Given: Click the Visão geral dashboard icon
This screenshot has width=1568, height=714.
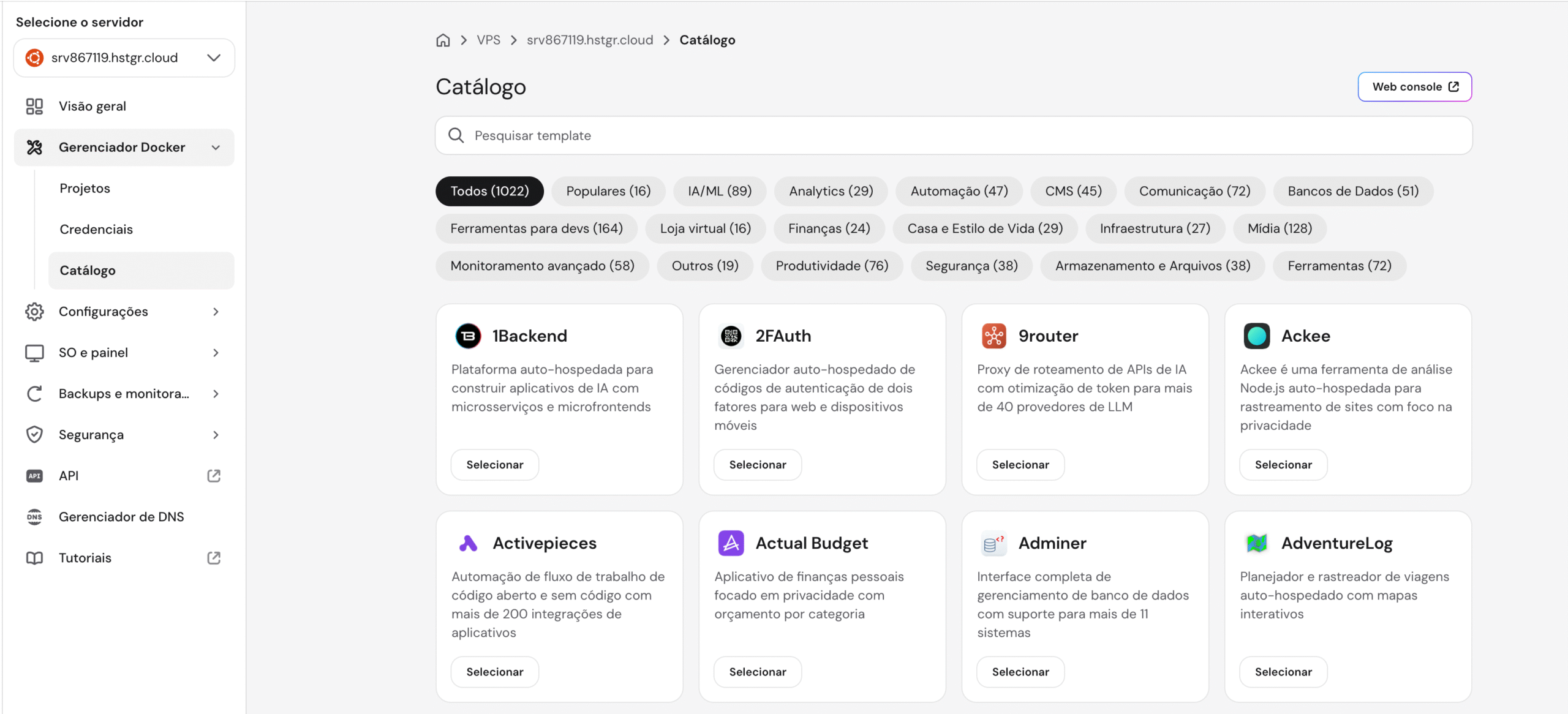Looking at the screenshot, I should click(x=34, y=106).
